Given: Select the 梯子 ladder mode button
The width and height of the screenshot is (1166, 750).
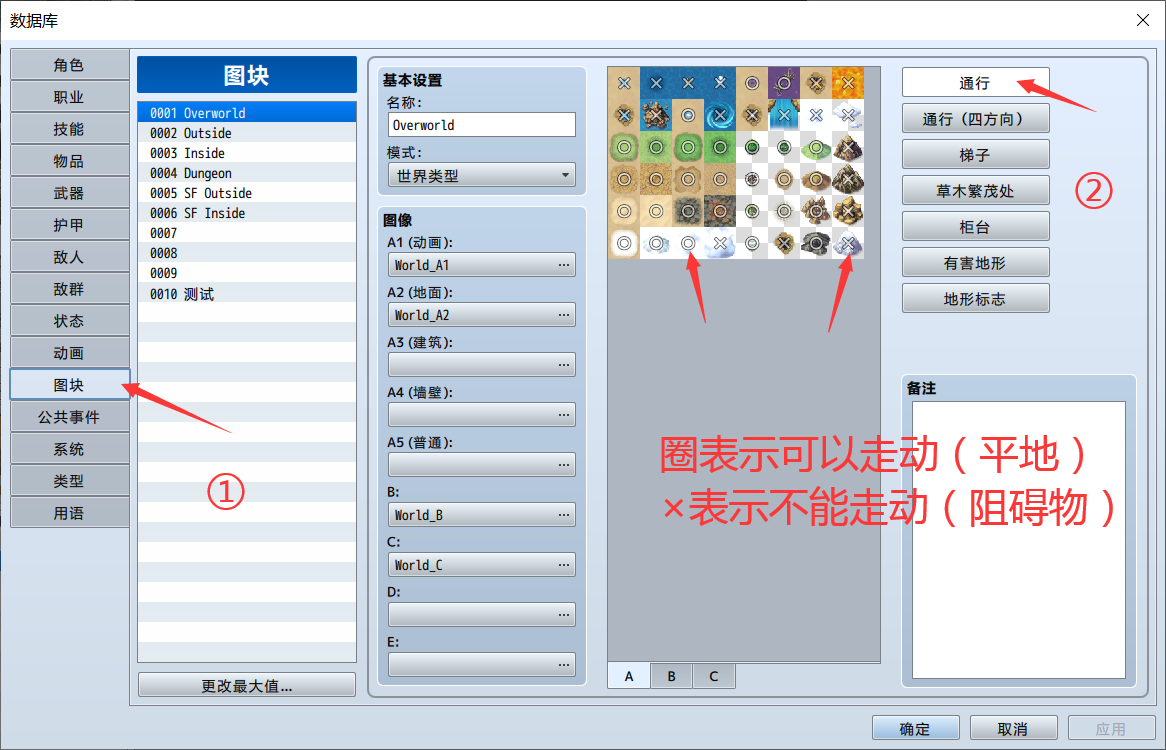Looking at the screenshot, I should pos(975,155).
